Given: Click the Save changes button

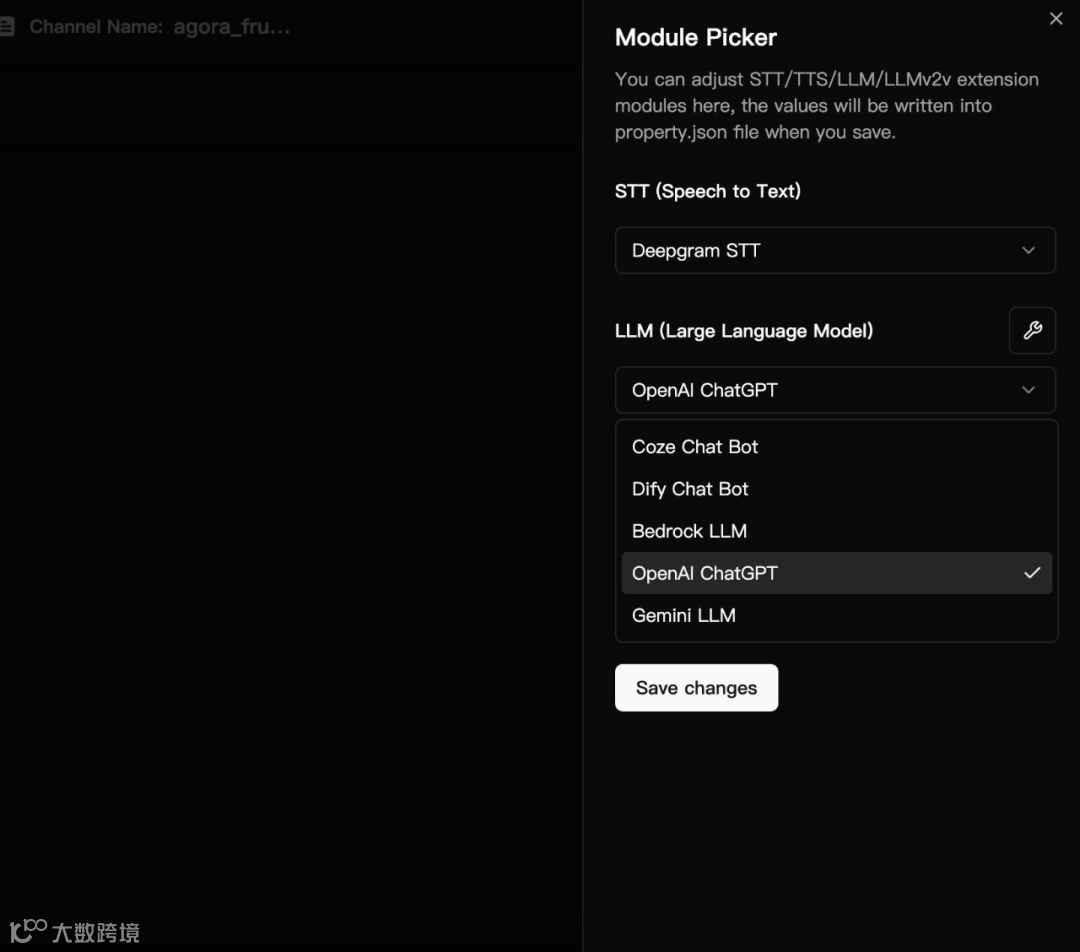Looking at the screenshot, I should [x=696, y=687].
